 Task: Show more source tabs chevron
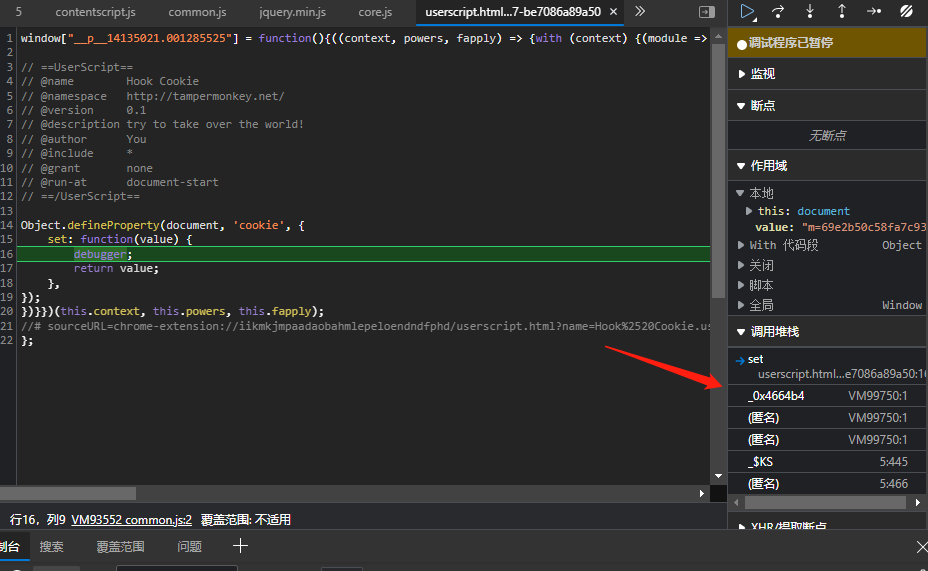640,11
